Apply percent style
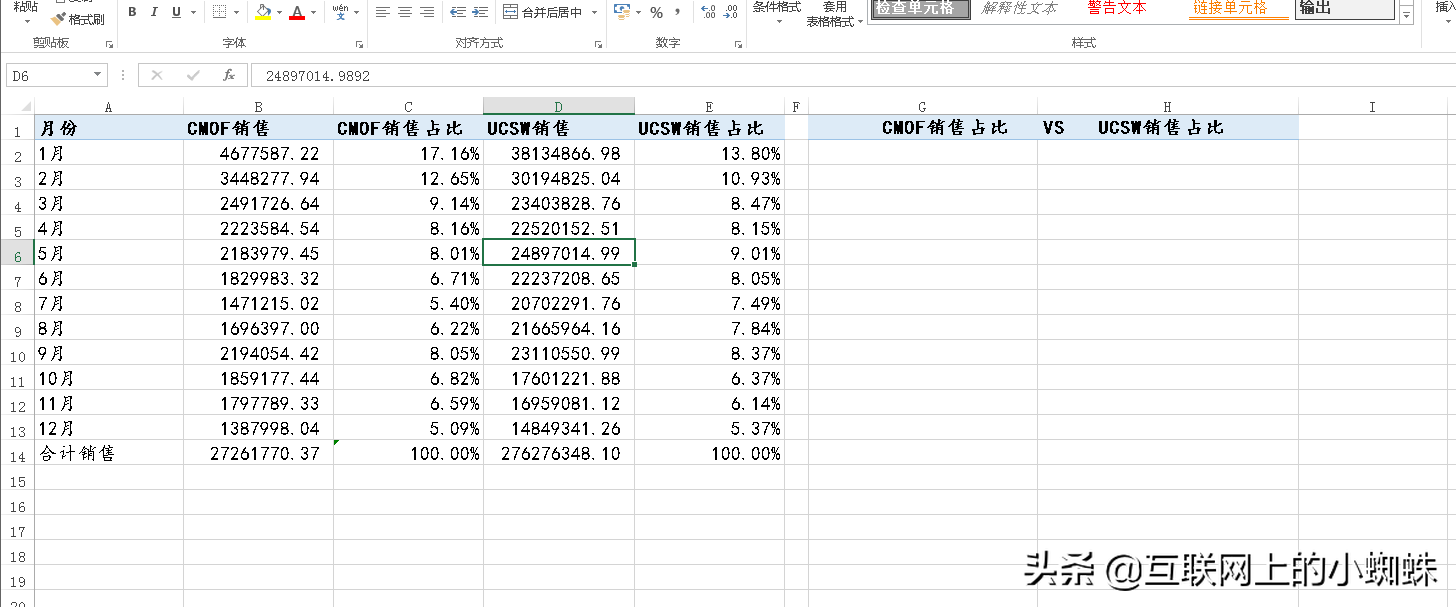 point(656,12)
